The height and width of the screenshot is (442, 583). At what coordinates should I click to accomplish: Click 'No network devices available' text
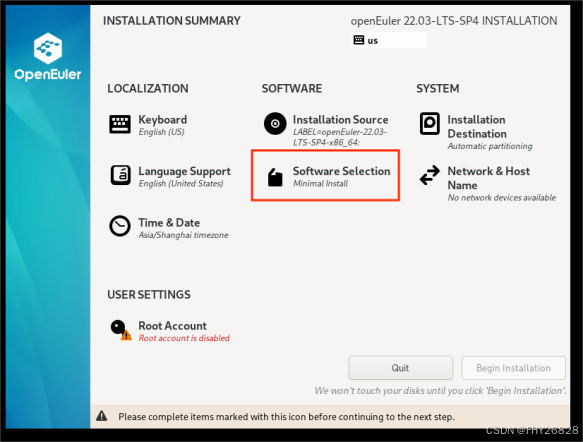[502, 197]
